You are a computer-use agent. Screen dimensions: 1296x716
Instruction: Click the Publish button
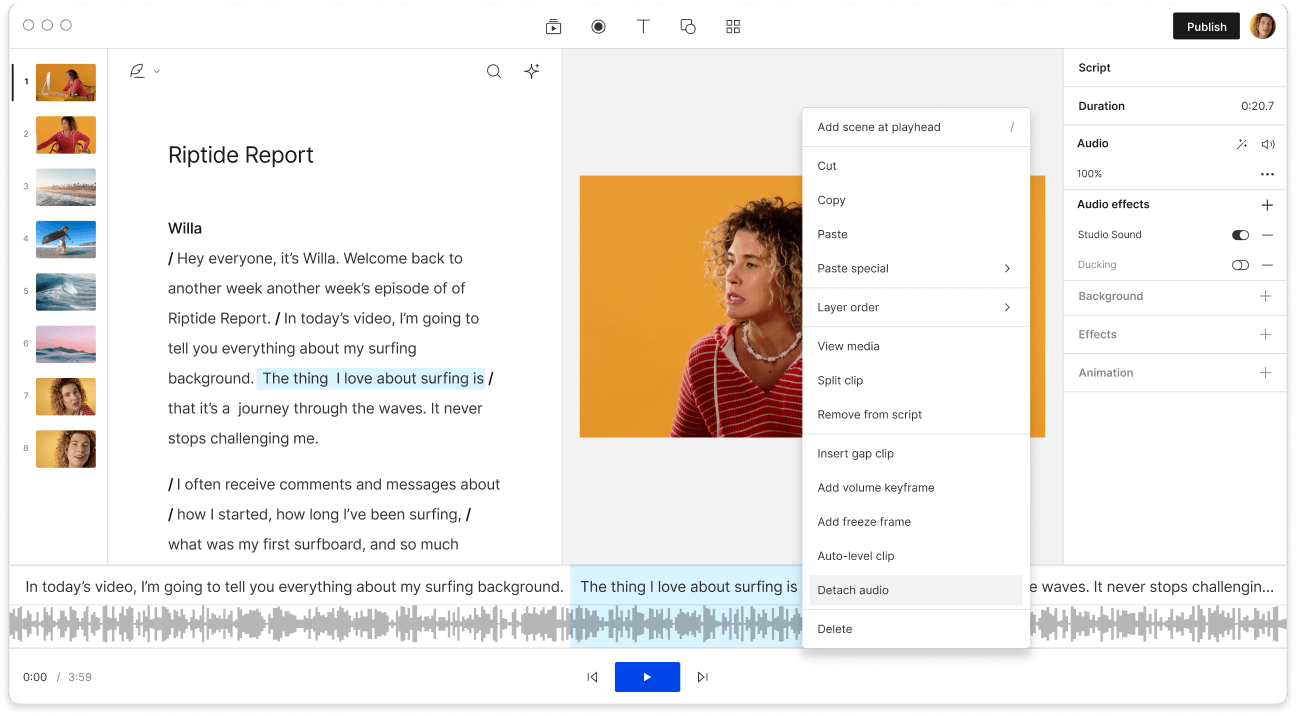pos(1206,27)
